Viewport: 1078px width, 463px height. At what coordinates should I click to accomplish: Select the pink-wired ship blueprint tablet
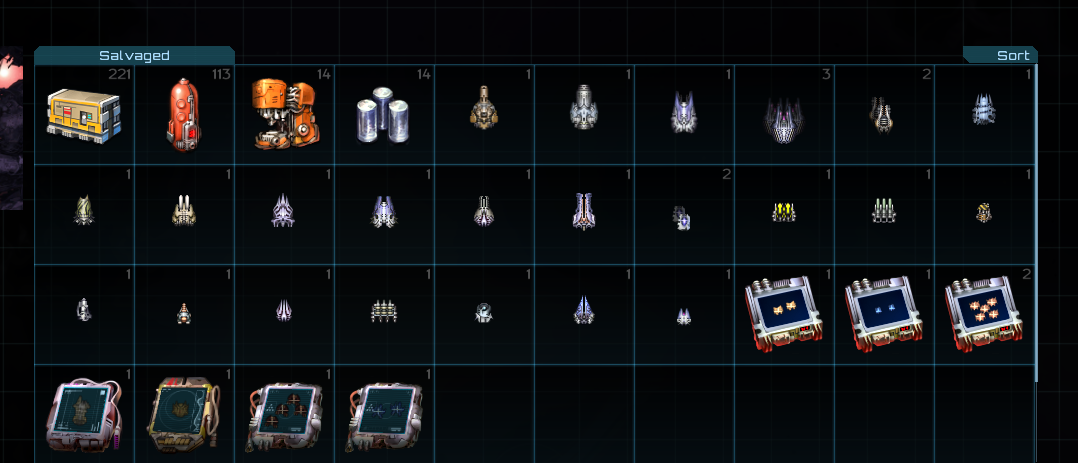pos(84,414)
